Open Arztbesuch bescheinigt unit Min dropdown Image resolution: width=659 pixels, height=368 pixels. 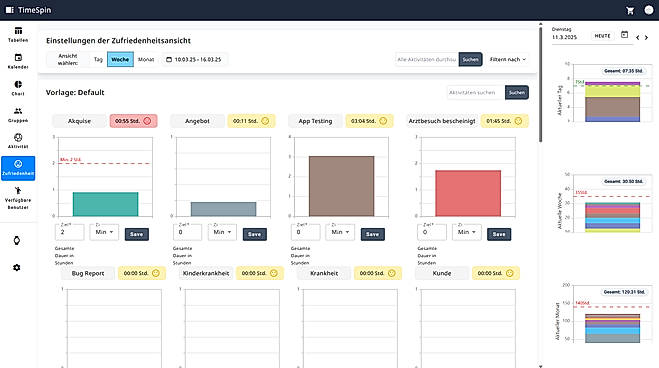467,232
